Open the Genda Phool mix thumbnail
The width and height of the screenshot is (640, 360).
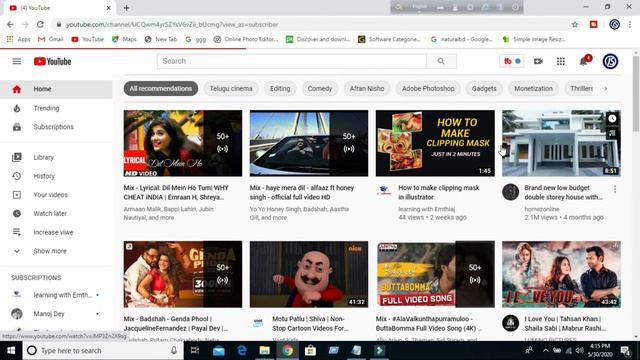pyautogui.click(x=183, y=274)
